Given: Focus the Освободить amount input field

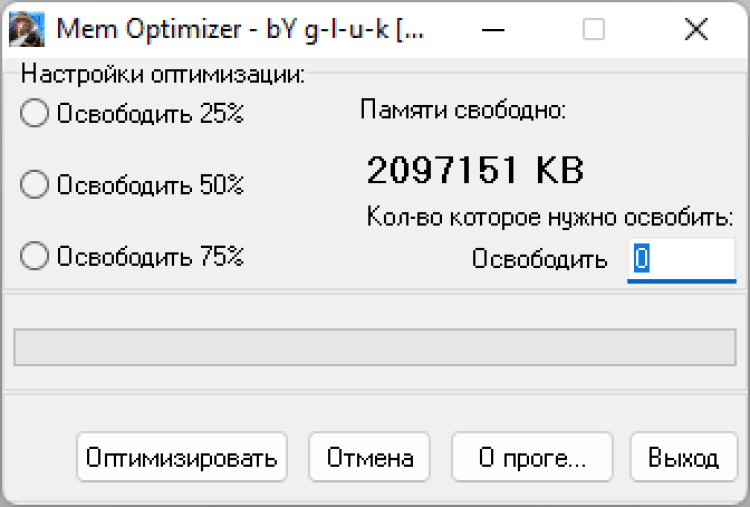Looking at the screenshot, I should click(681, 259).
